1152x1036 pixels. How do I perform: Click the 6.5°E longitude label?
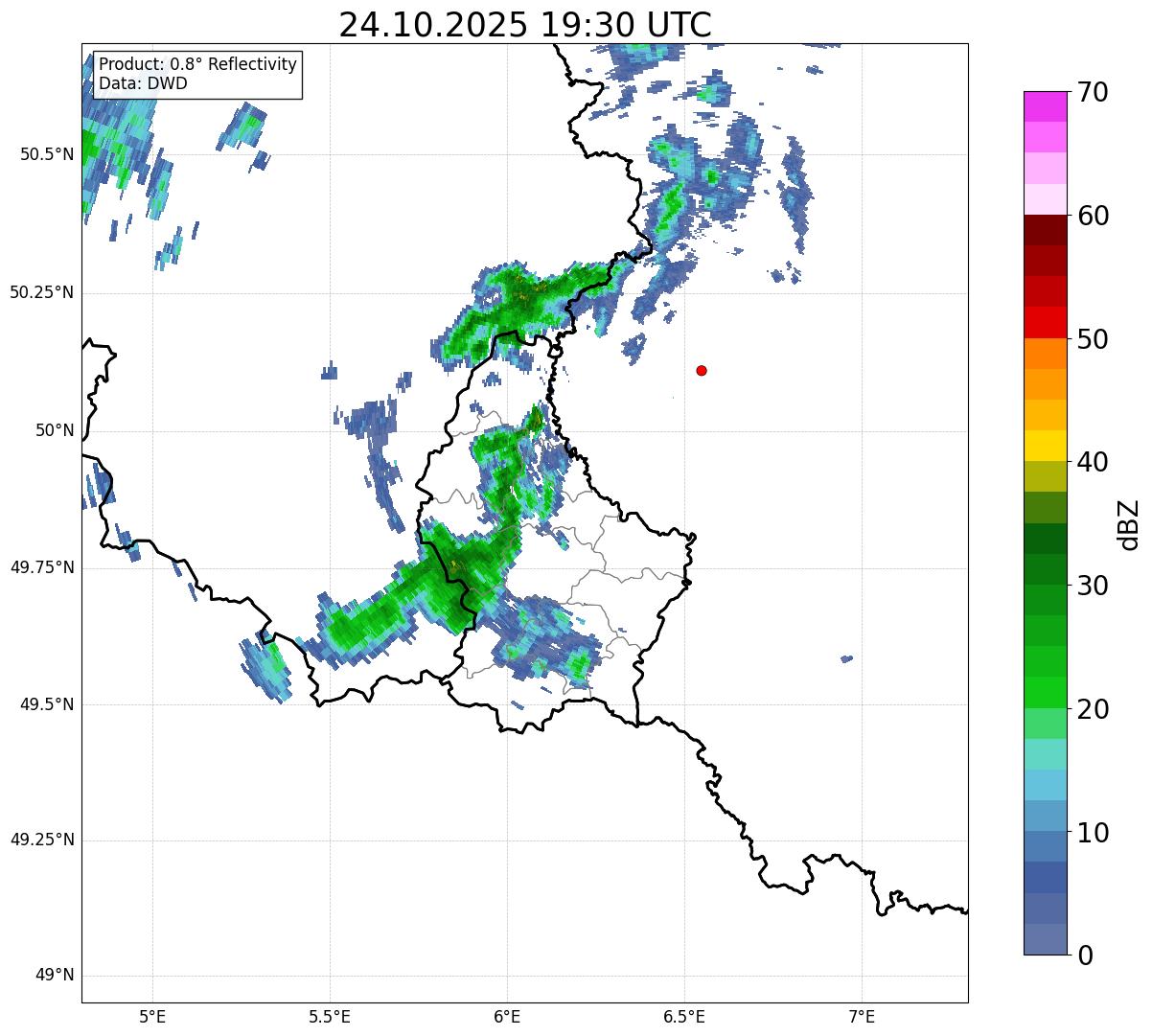point(684,1017)
